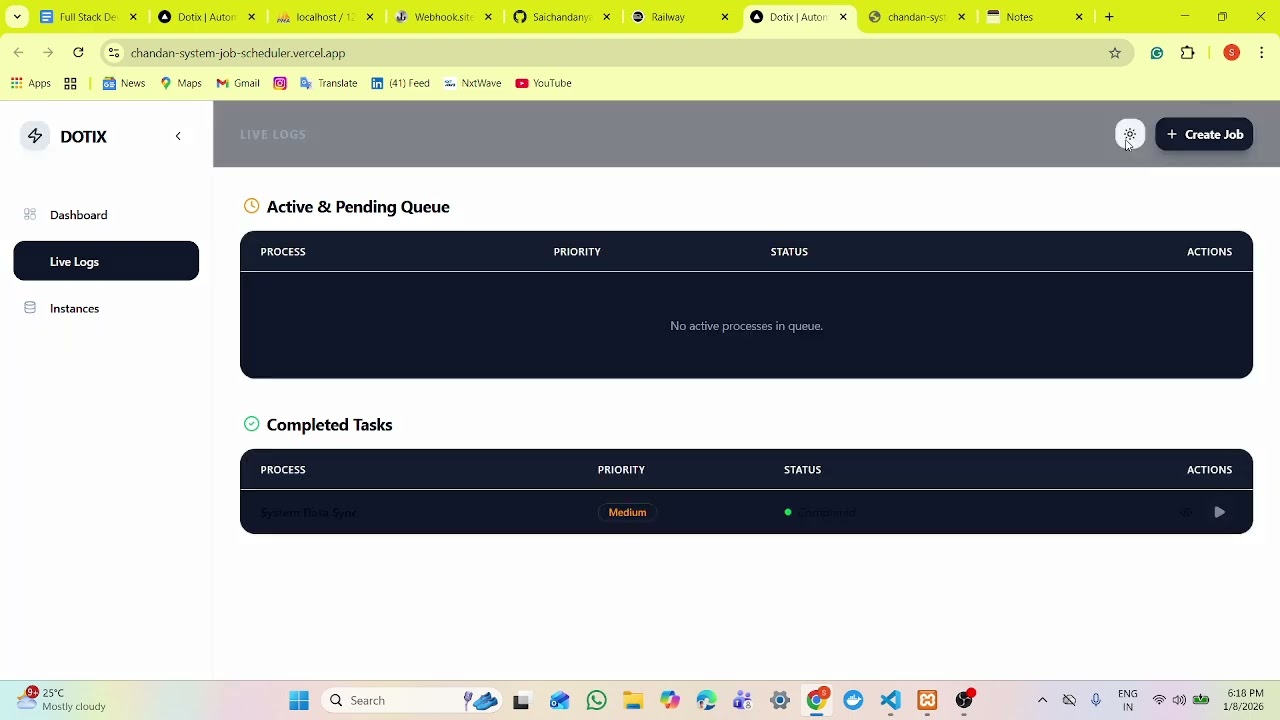The width and height of the screenshot is (1280, 720).
Task: Open XAMPP from the taskbar
Action: (927, 700)
